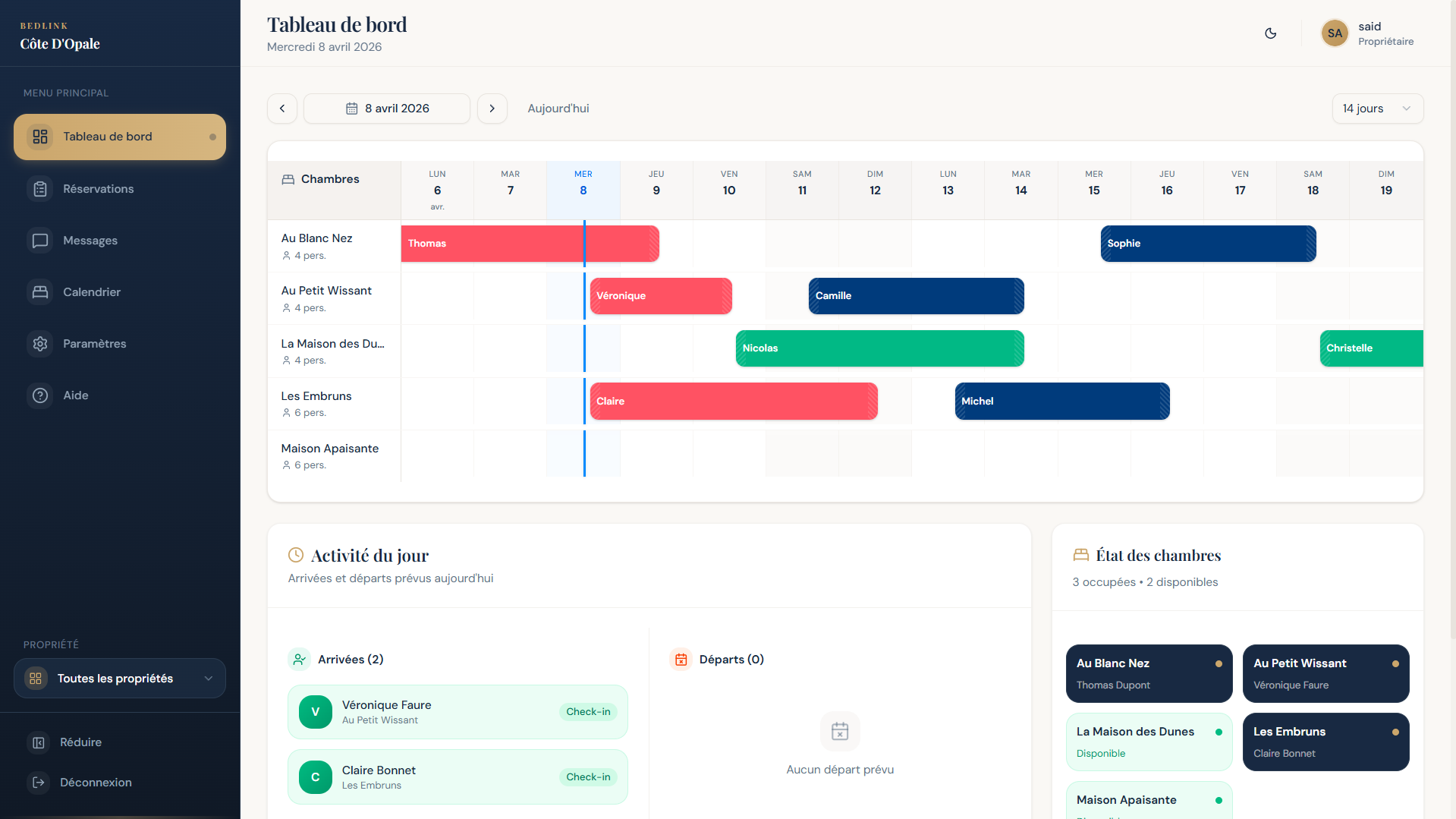
Task: Select the Déconnexion menu entry
Action: coord(96,782)
